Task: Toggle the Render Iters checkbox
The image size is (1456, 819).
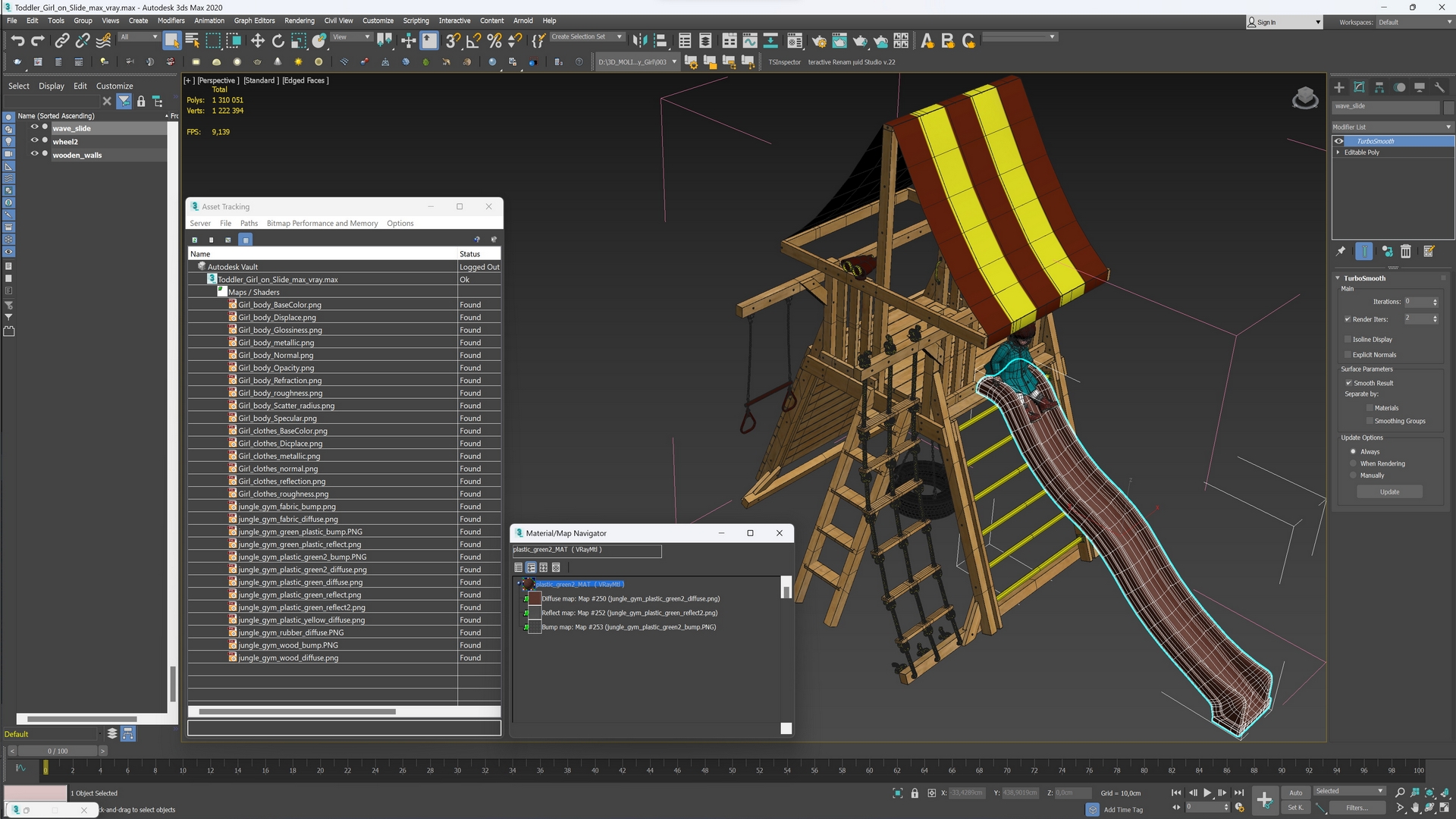Action: [1348, 319]
